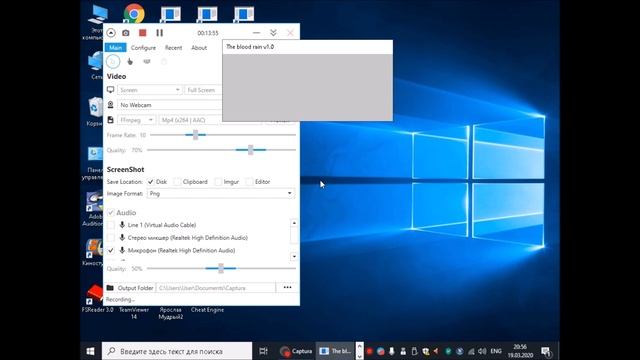Open the Recent tab
The image size is (640, 360).
173,48
